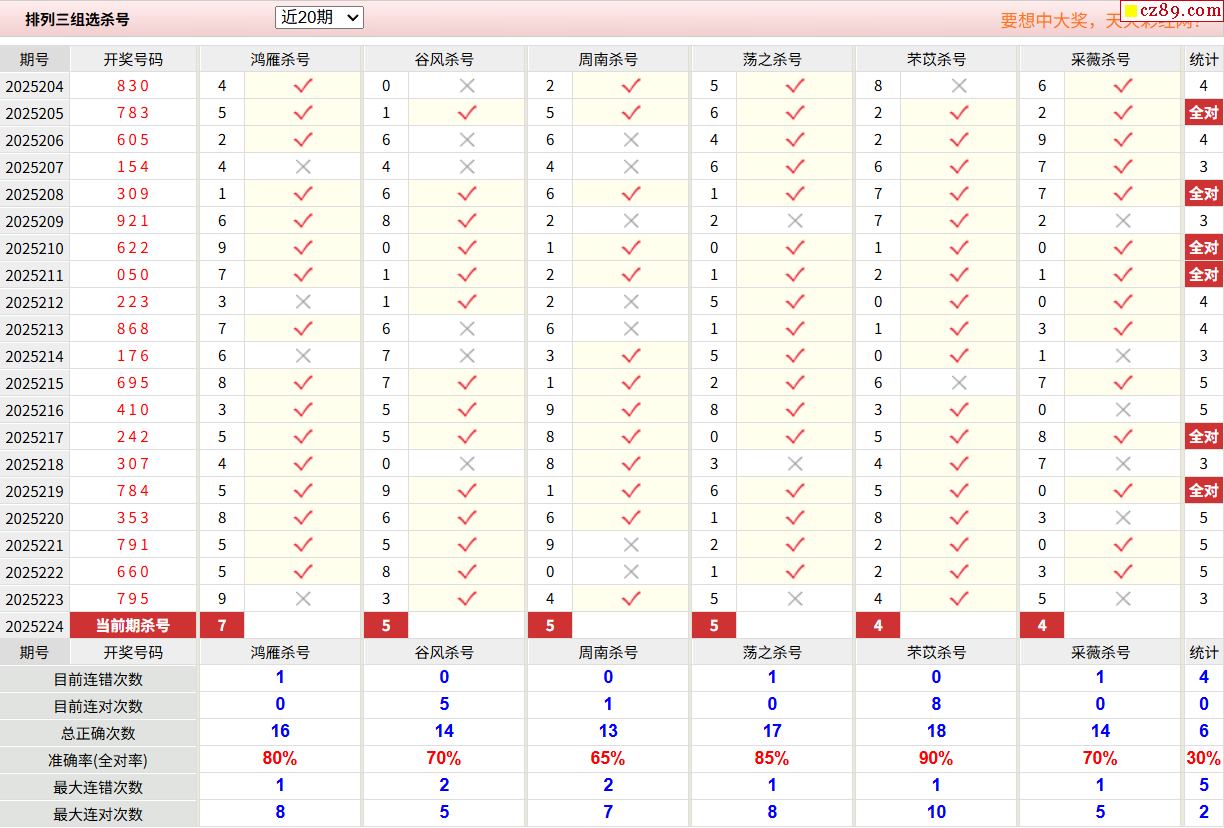Click total correct count 18 for 芣苡杀号
The height and width of the screenshot is (828, 1224).
pyautogui.click(x=936, y=732)
